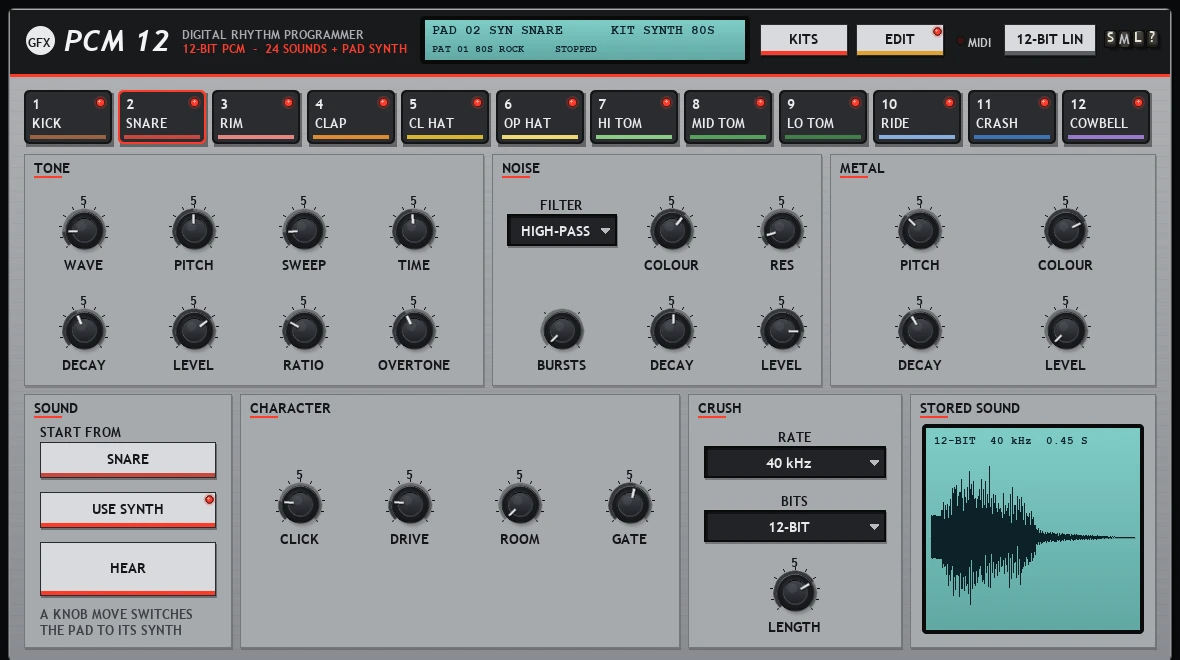Select pad 10 RIDE
The height and width of the screenshot is (660, 1180).
(x=917, y=117)
